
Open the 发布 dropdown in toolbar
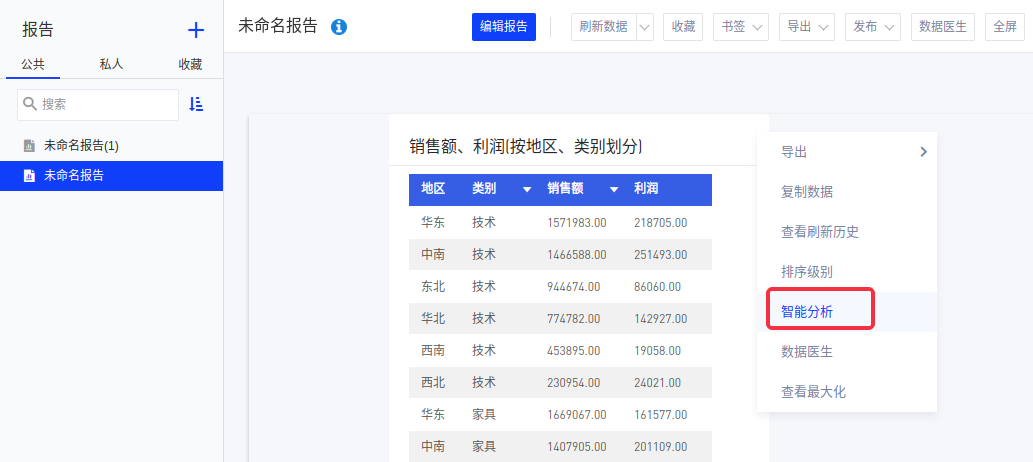(x=873, y=27)
